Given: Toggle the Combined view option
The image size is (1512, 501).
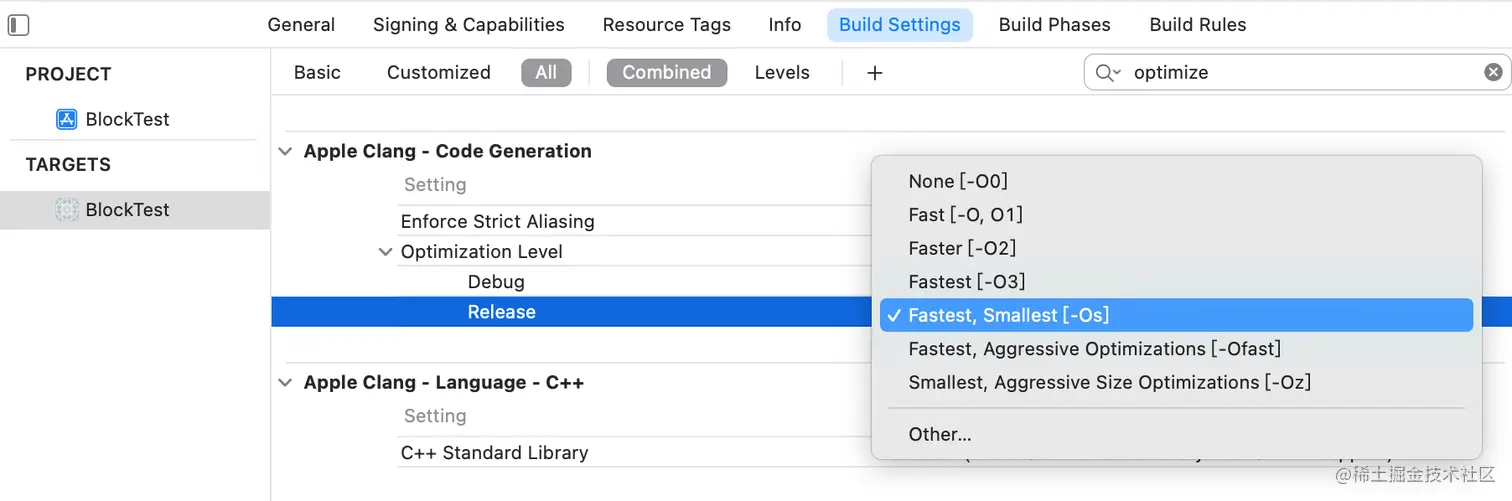Looking at the screenshot, I should click(x=666, y=72).
